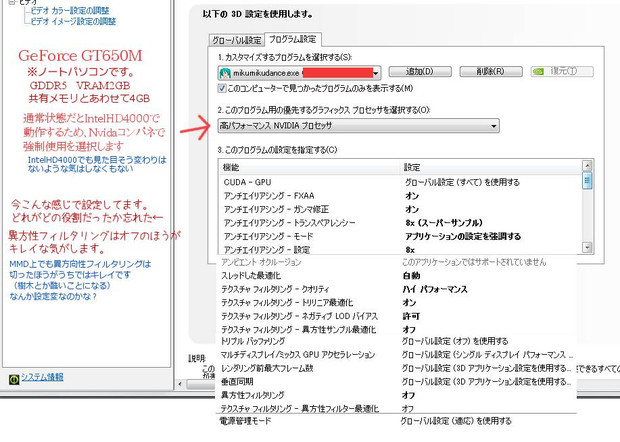The width and height of the screenshot is (620, 442).
Task: Select the スレッドした最適化 row
Action: [x=397, y=276]
